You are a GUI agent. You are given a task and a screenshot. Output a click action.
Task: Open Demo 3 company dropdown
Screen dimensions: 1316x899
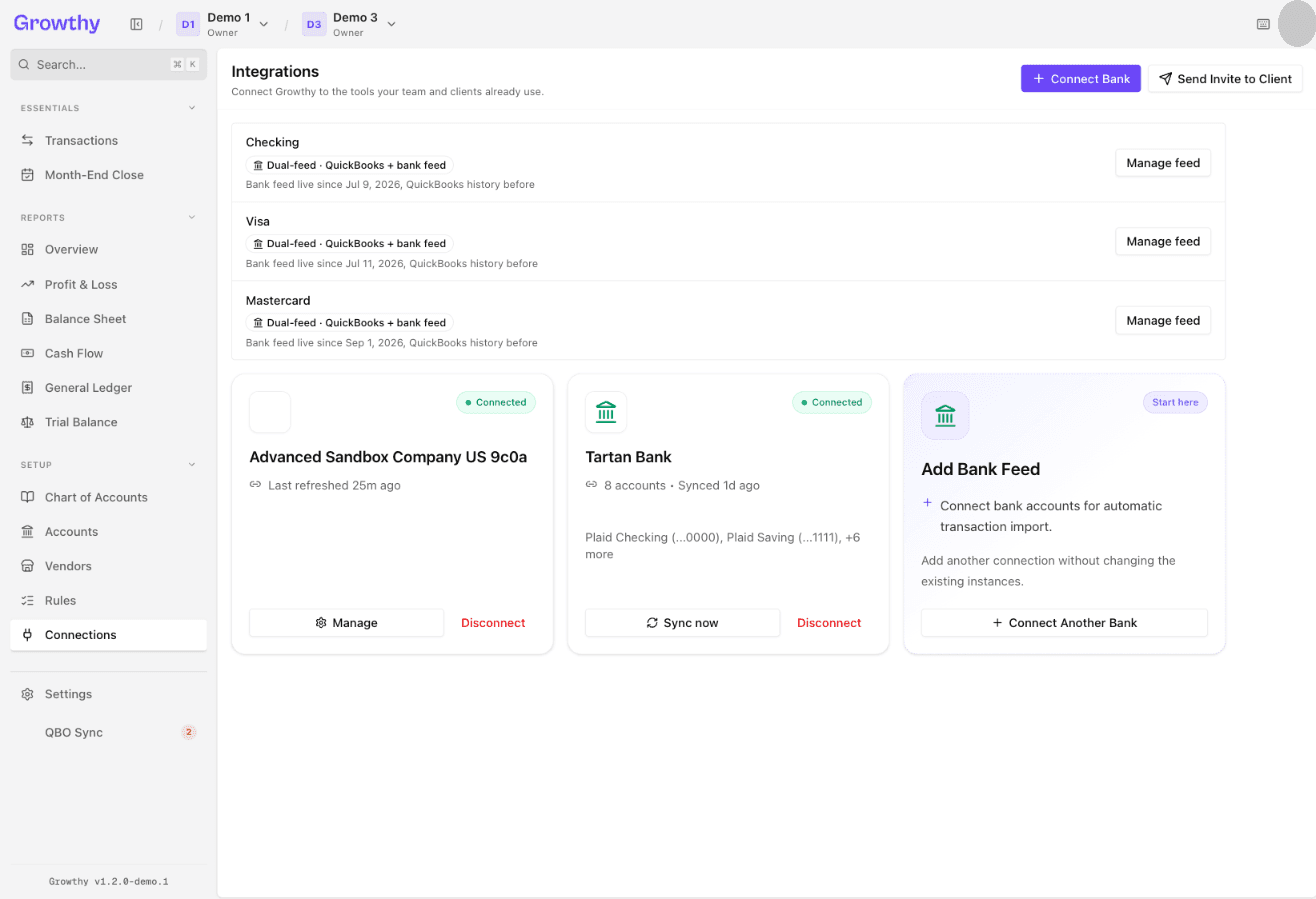coord(391,24)
